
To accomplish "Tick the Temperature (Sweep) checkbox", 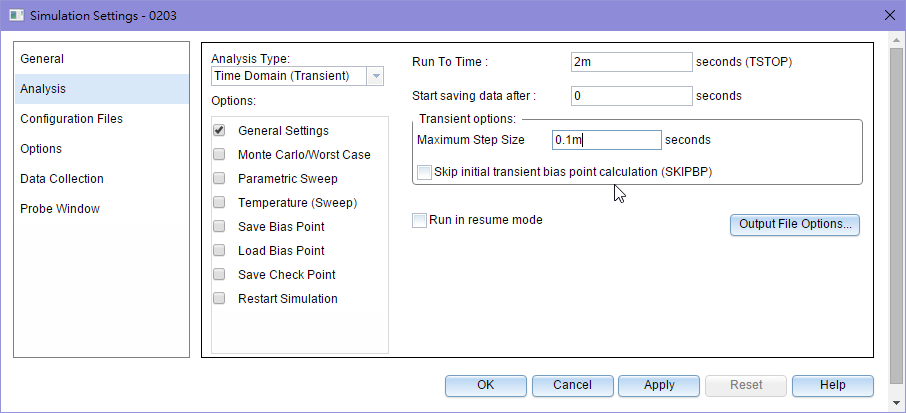I will click(x=219, y=203).
